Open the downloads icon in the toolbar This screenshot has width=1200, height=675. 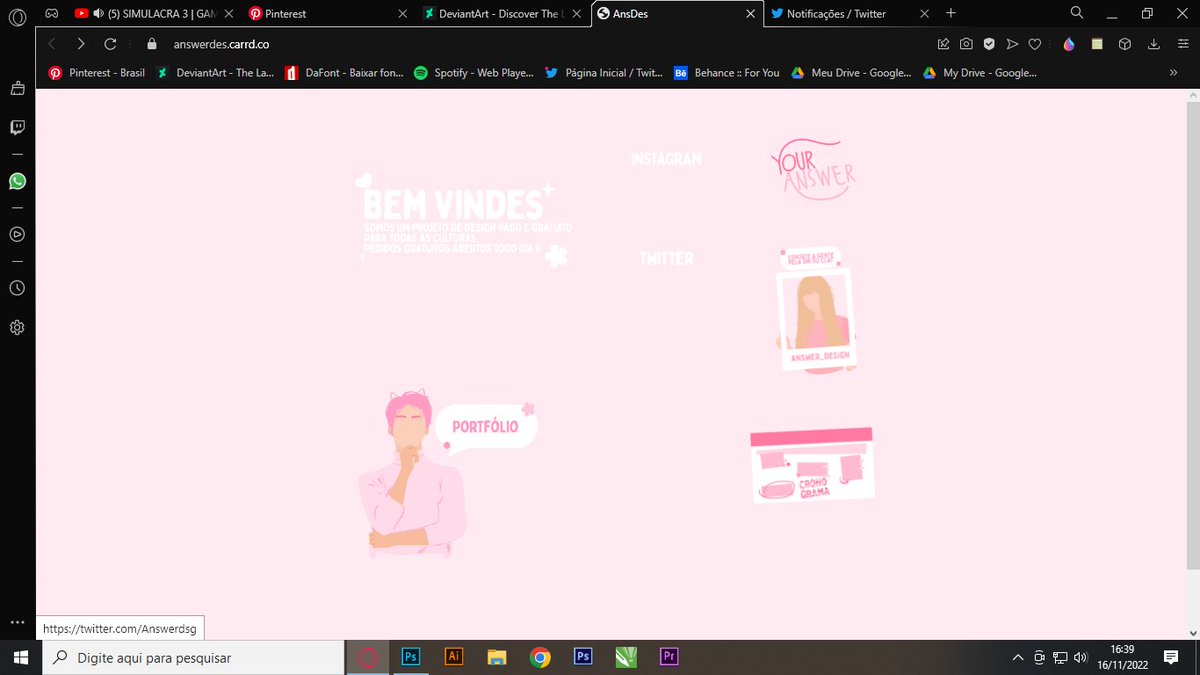(x=1154, y=44)
